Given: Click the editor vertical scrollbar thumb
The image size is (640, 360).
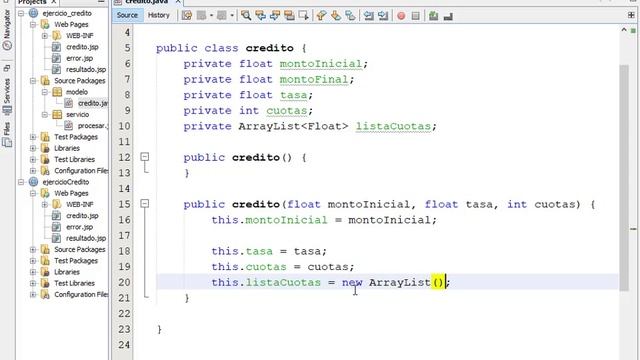Looking at the screenshot, I should [x=624, y=178].
